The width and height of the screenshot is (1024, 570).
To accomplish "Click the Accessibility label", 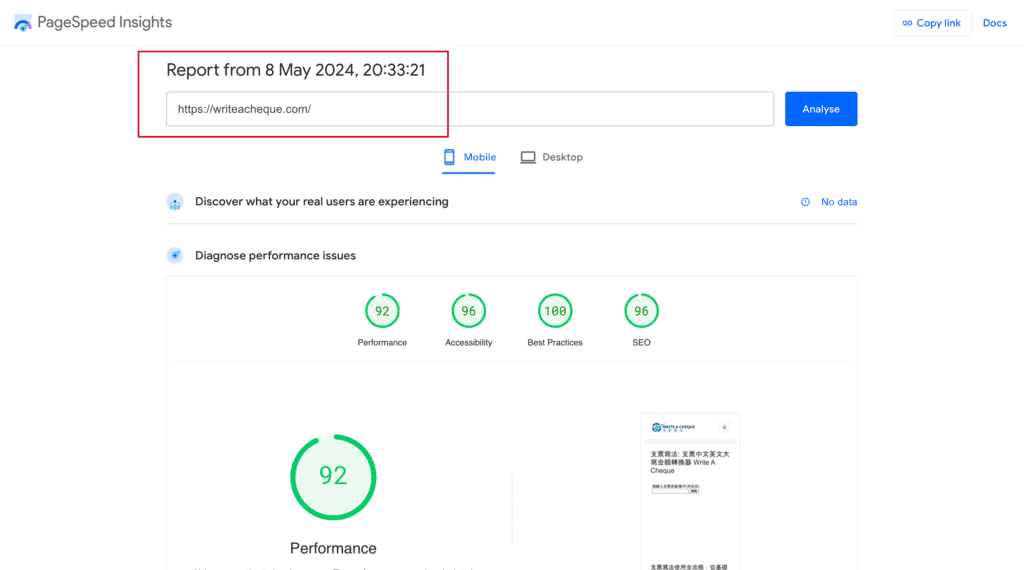I will (x=468, y=342).
